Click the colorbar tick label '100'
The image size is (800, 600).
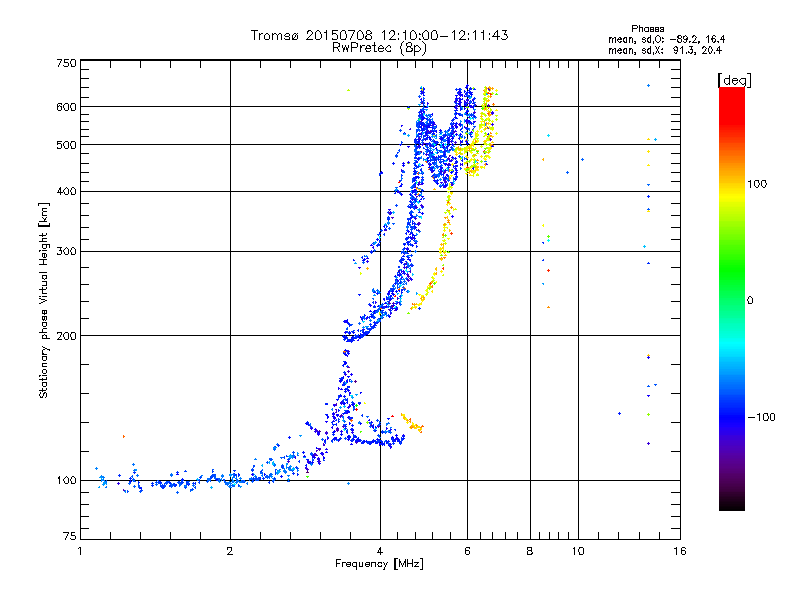point(757,184)
